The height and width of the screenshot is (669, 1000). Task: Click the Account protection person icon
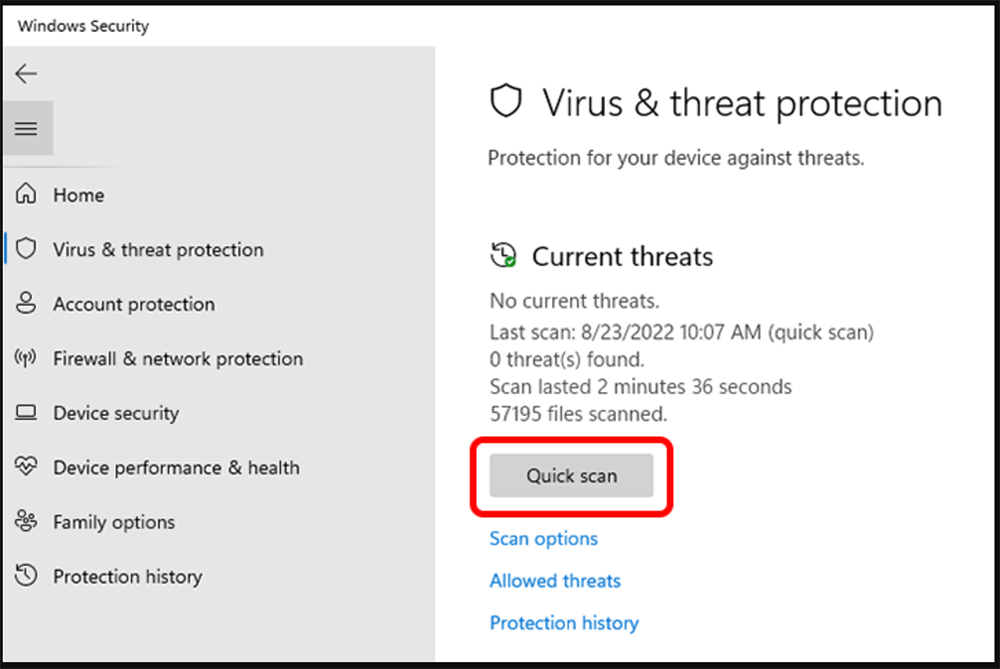point(27,304)
